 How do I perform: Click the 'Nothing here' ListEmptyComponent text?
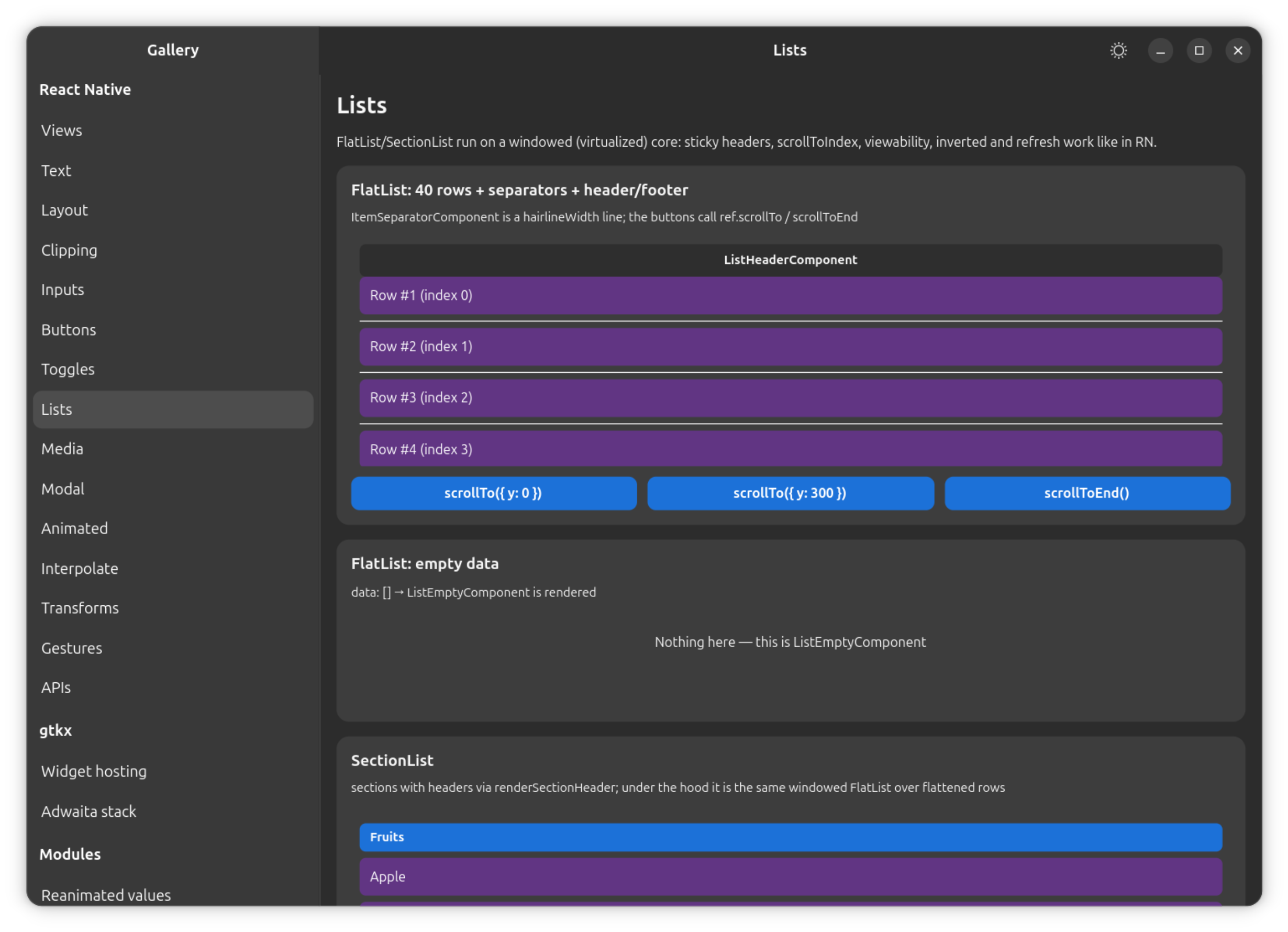(790, 642)
